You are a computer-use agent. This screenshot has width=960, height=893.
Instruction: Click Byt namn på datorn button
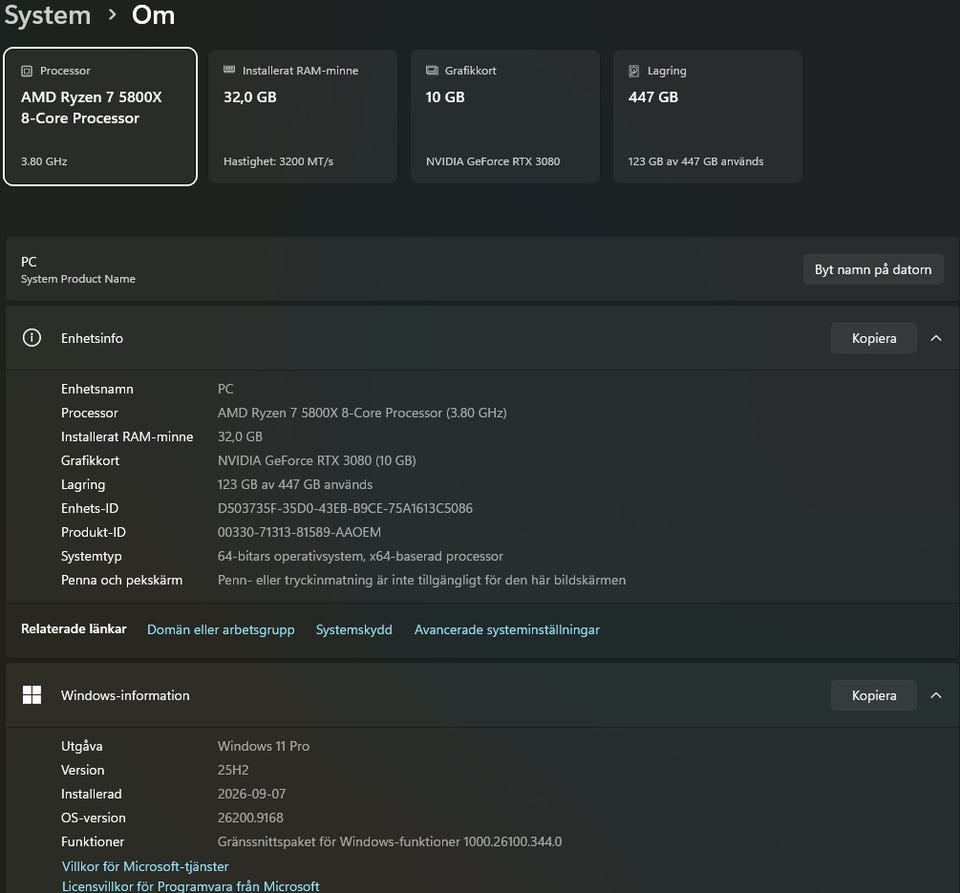click(x=872, y=269)
